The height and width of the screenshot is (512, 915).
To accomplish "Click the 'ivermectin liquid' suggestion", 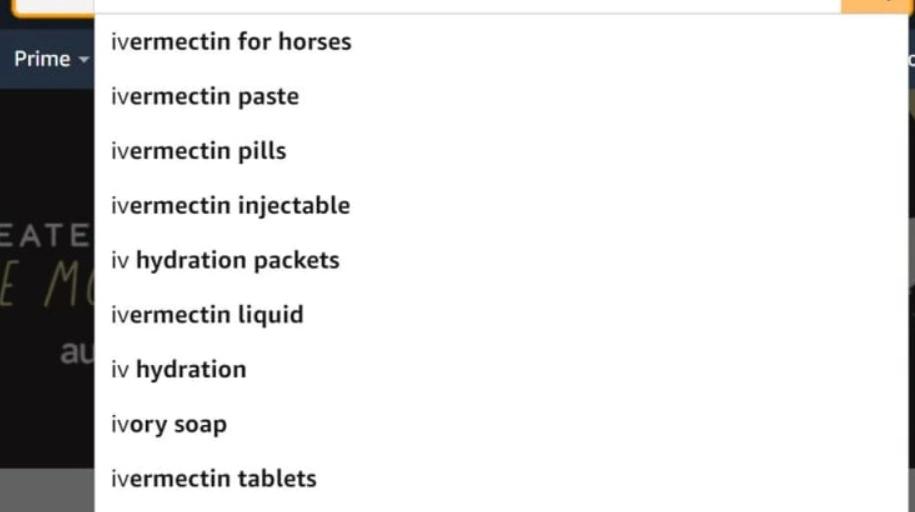I will [x=207, y=315].
